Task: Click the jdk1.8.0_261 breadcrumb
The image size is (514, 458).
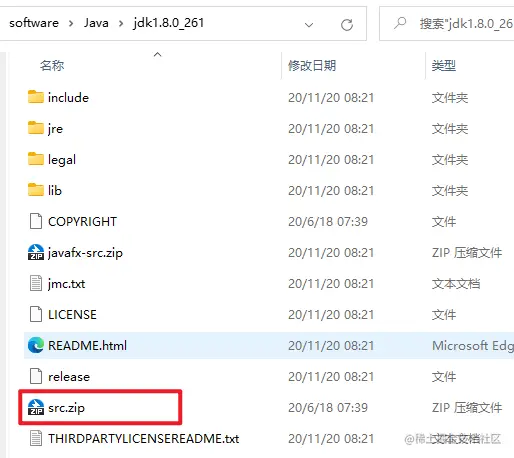Action: point(168,23)
